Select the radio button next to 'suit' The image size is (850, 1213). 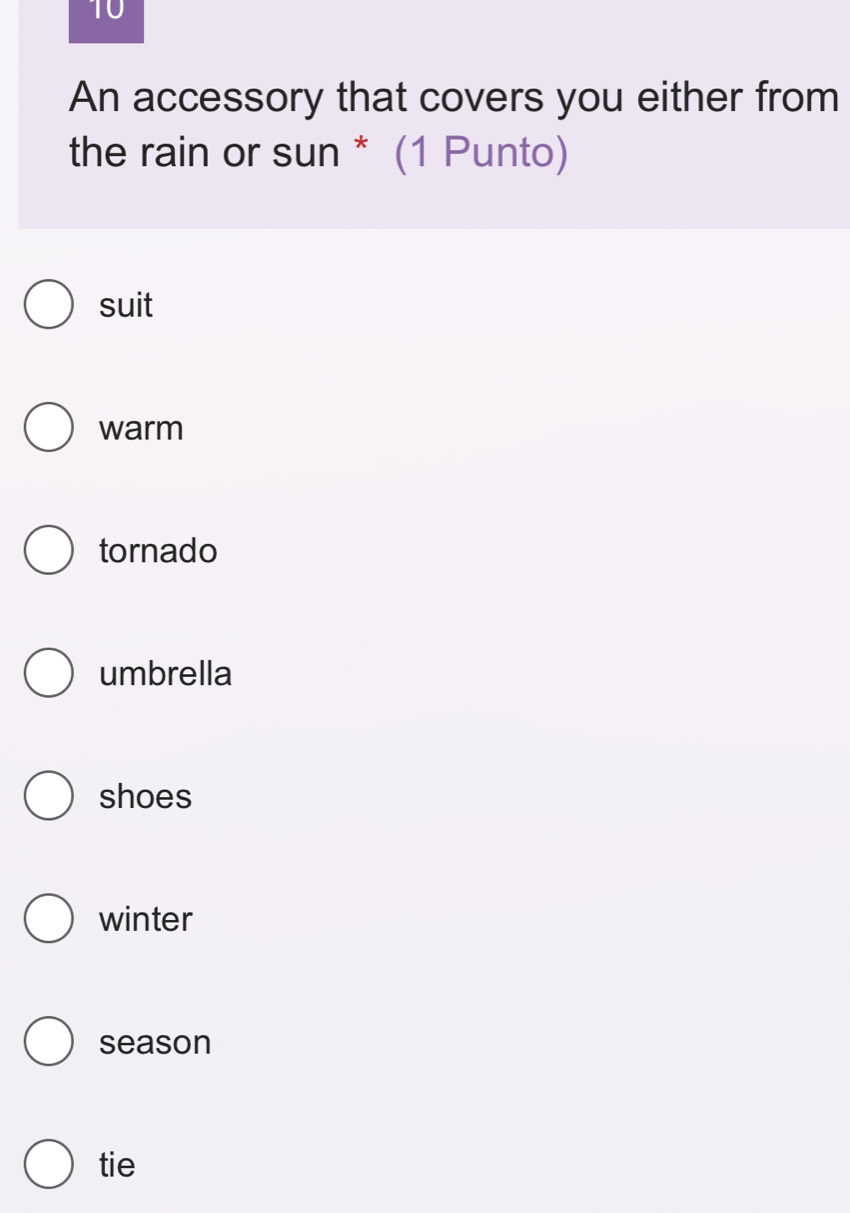48,305
